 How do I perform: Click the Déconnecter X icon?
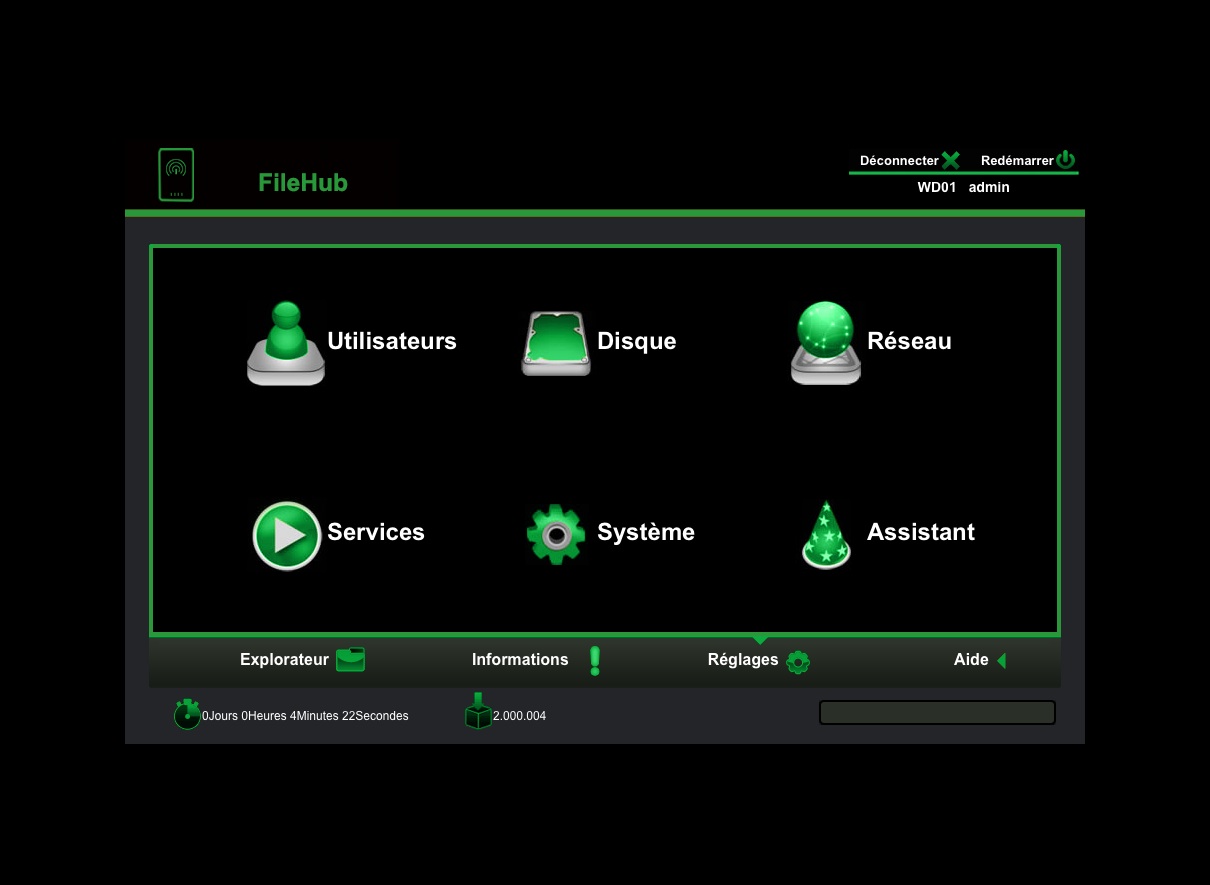point(950,160)
